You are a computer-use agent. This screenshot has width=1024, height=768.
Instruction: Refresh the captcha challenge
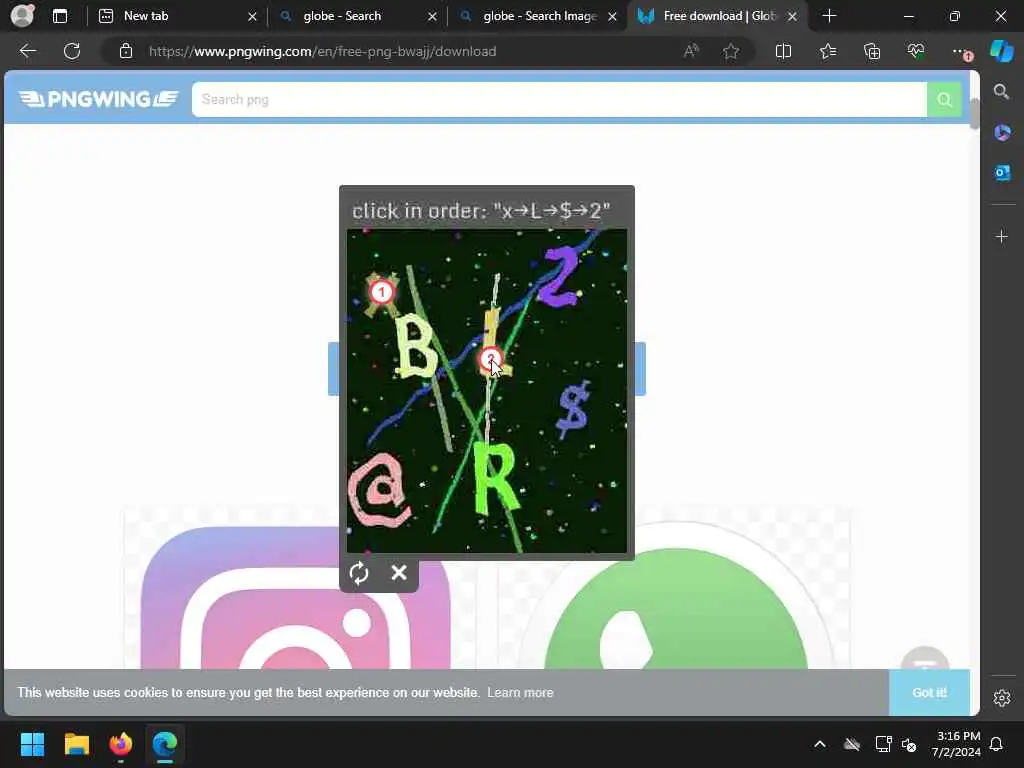[359, 573]
